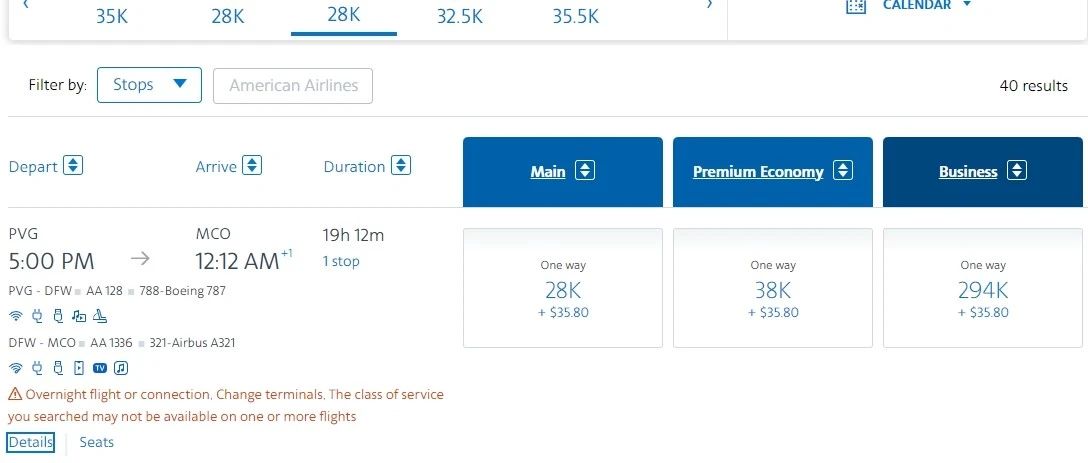Click the USB port icon for DFW-MCO flight
Image resolution: width=1088 pixels, height=463 pixels.
[x=58, y=368]
